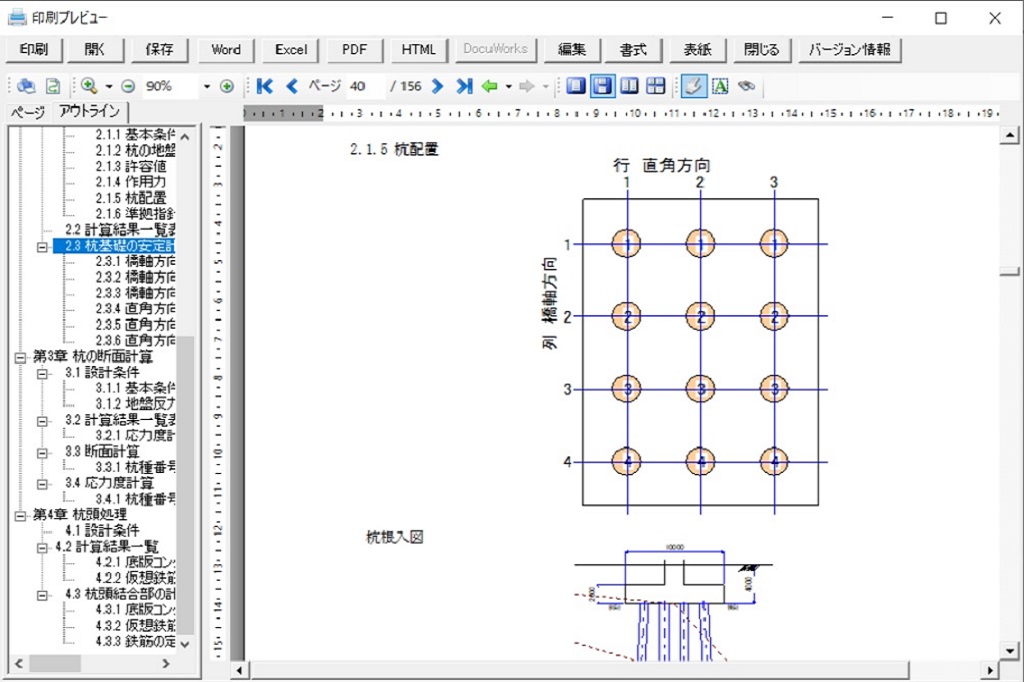1024x682 pixels.
Task: Click the 印刷 button
Action: pos(34,50)
